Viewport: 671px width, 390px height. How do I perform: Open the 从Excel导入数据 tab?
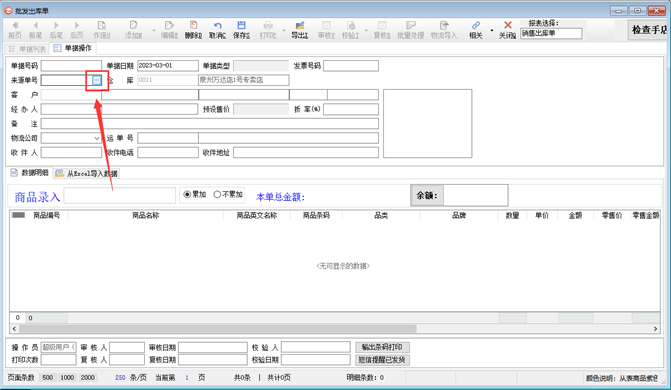86,173
